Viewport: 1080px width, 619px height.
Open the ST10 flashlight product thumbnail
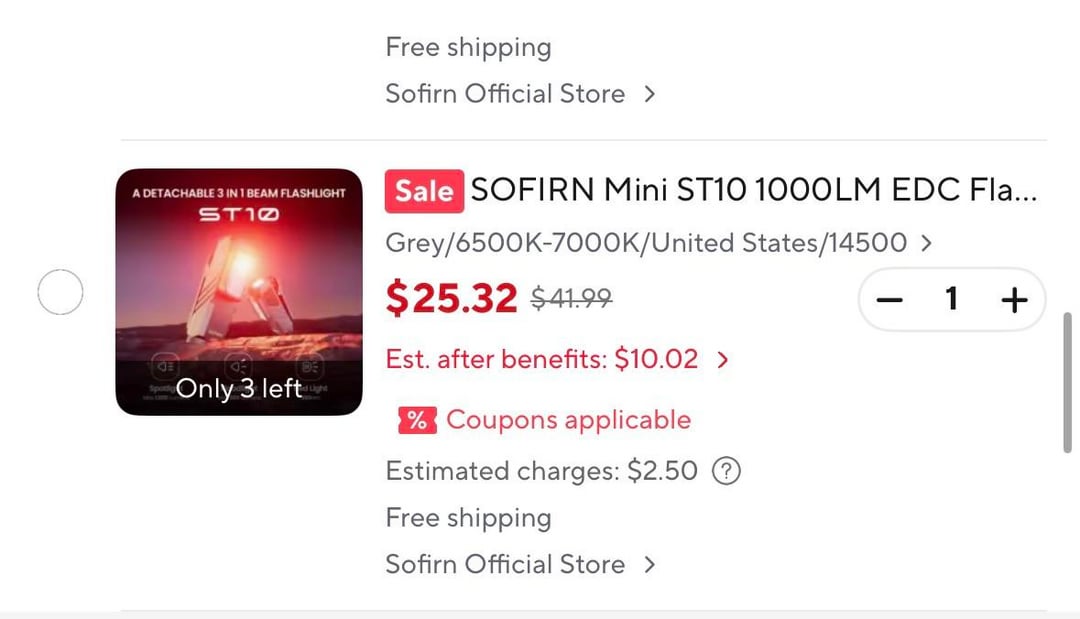coord(239,292)
